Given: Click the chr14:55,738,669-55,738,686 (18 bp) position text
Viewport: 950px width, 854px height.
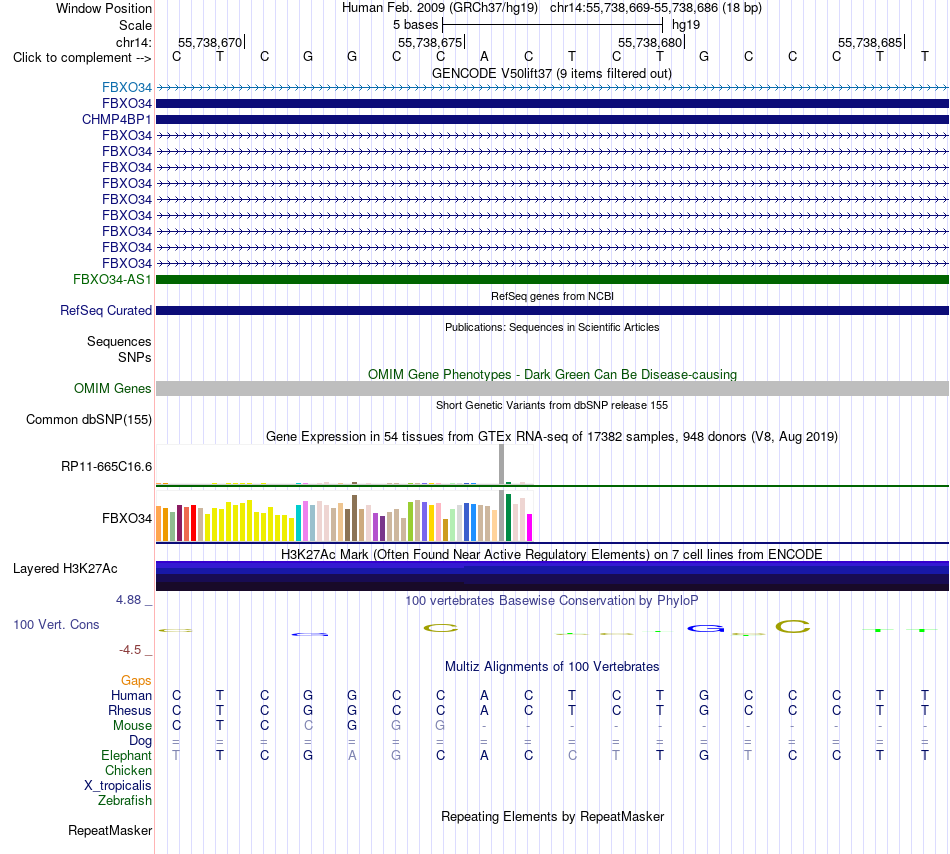Looking at the screenshot, I should 656,8.
